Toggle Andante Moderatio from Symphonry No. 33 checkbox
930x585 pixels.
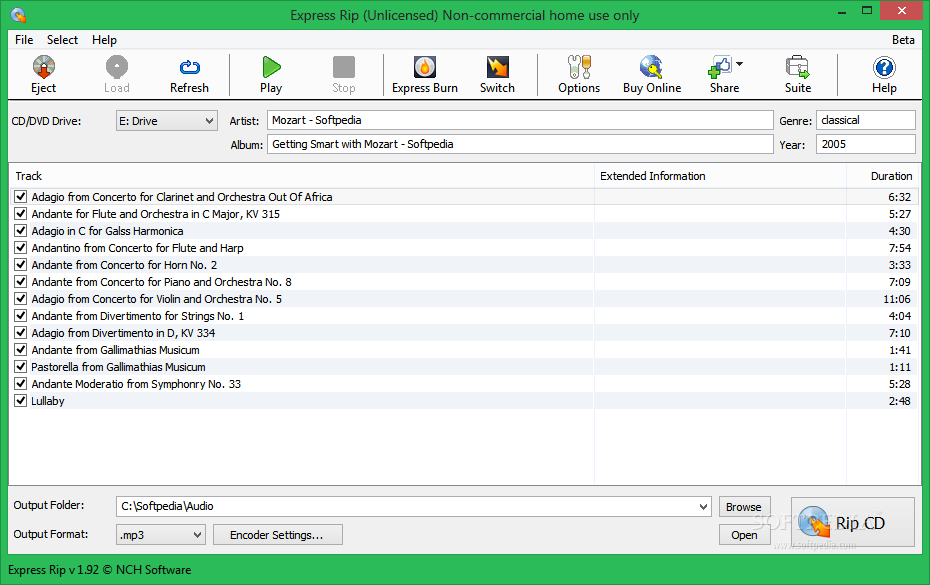click(21, 384)
